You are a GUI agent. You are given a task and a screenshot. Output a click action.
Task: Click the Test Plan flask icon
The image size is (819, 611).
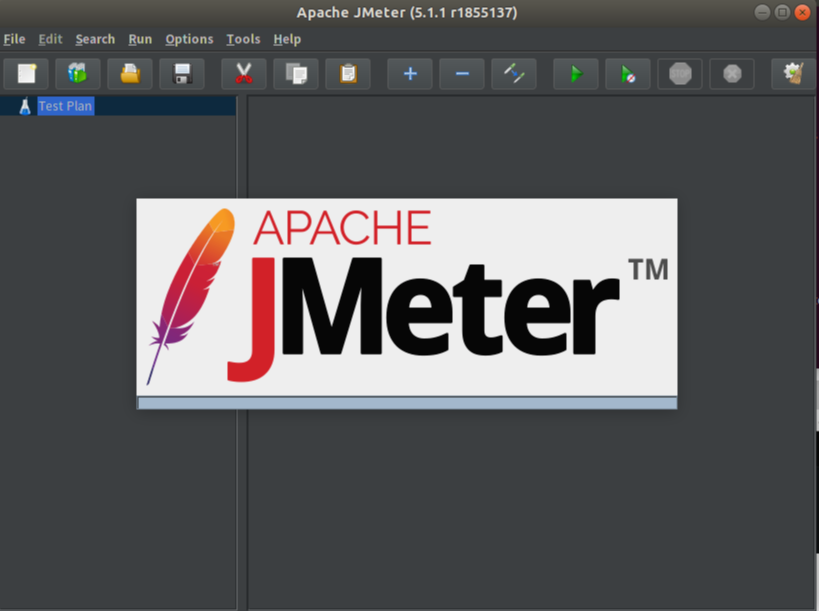click(x=25, y=106)
